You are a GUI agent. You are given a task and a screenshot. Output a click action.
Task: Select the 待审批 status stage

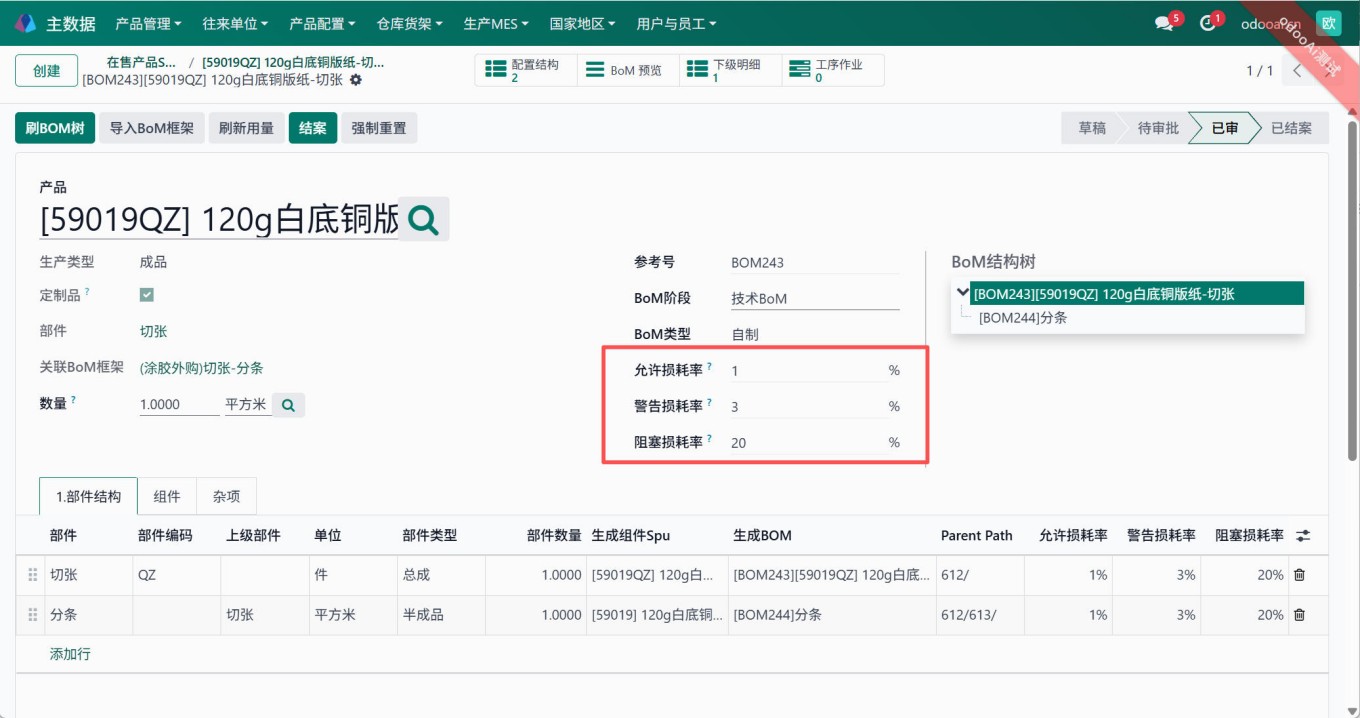[x=1158, y=128]
